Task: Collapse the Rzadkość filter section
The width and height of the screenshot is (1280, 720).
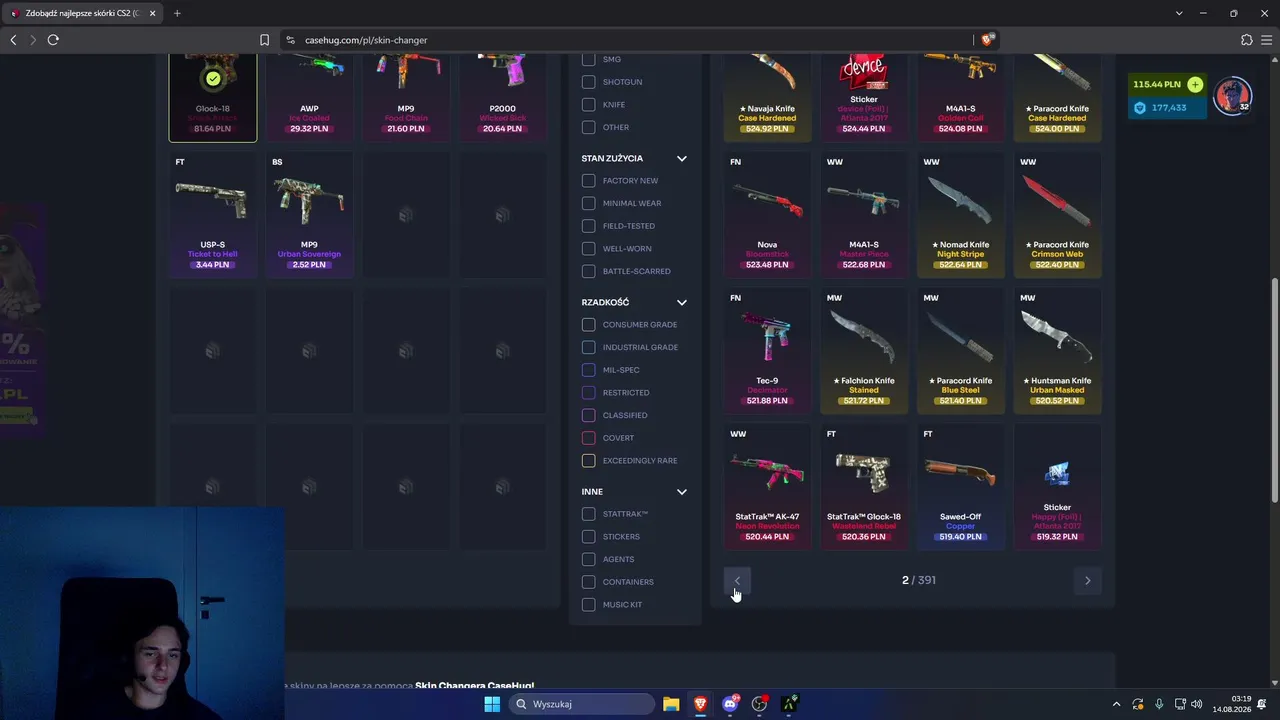Action: coord(682,302)
